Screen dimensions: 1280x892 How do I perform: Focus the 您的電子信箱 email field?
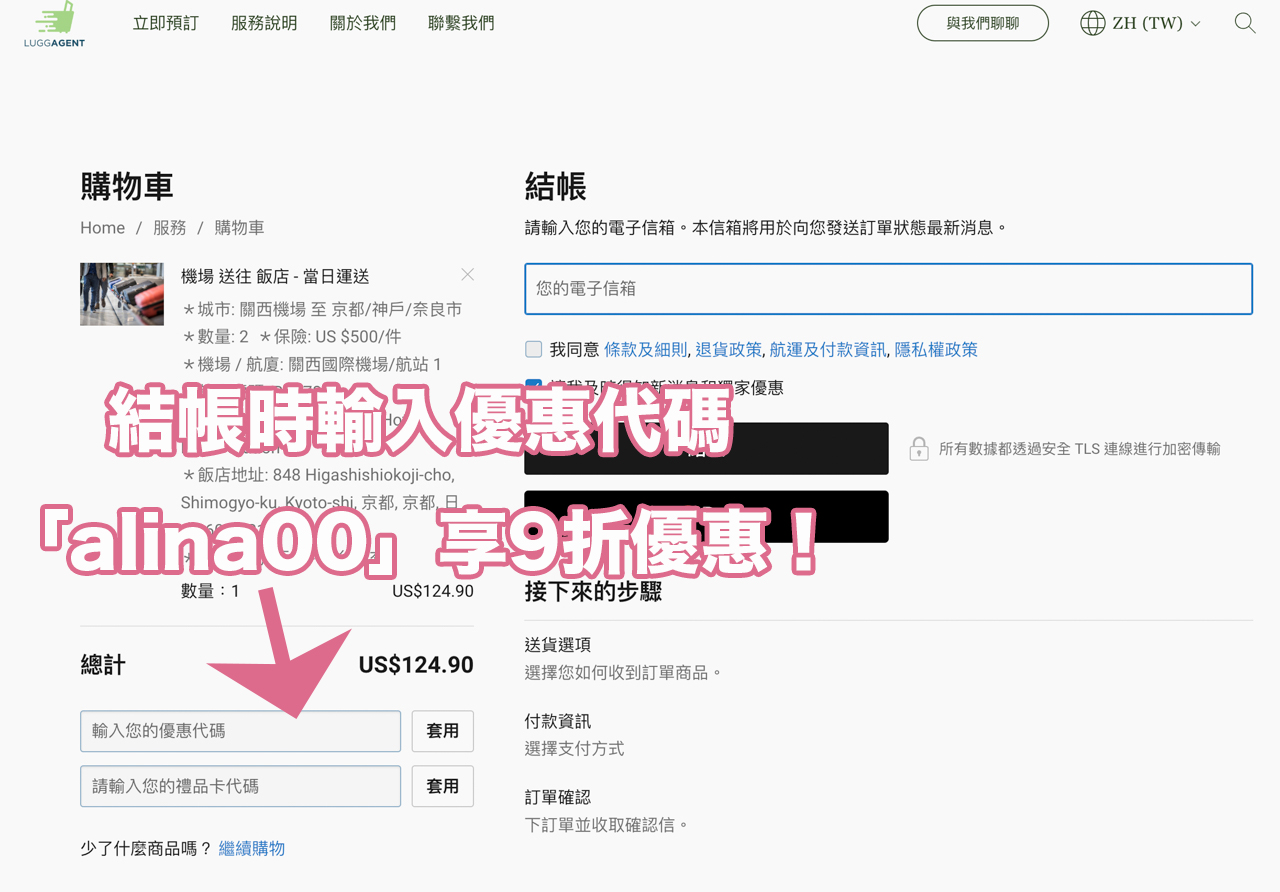coord(889,289)
